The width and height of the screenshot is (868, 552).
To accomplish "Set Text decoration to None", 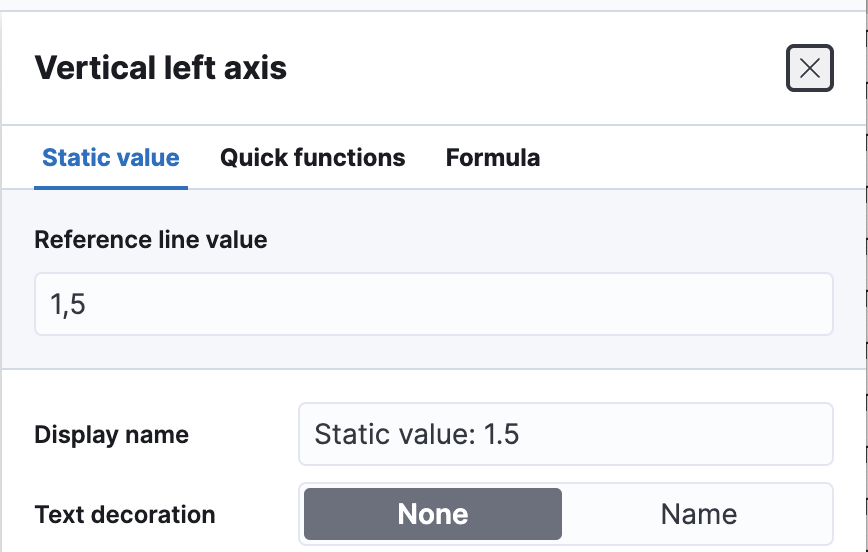I will [433, 514].
